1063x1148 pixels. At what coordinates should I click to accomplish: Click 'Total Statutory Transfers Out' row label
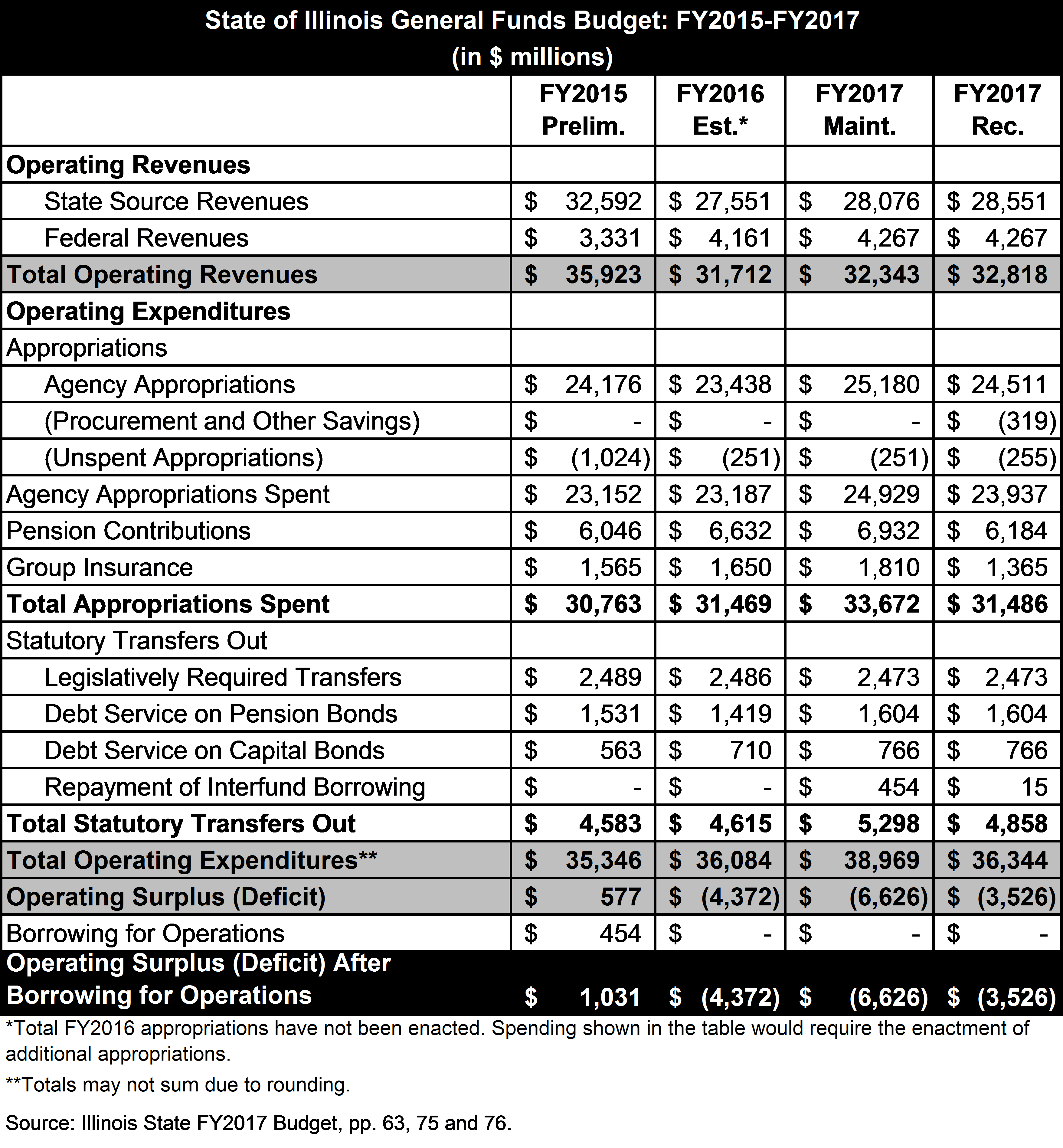(181, 824)
